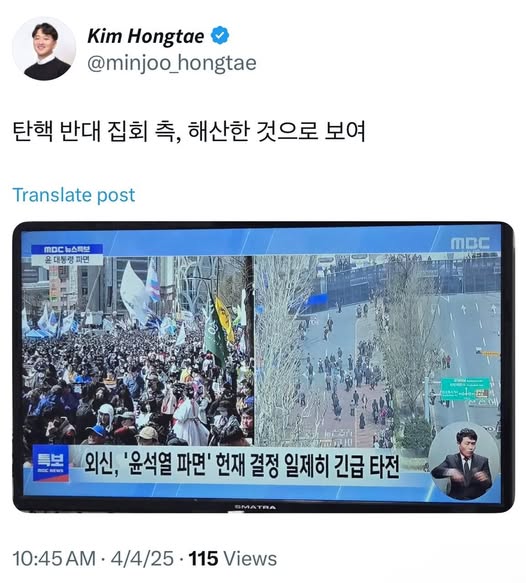This screenshot has height=583, width=526.
Task: Click the yellow flag in the crowd
Action: [225, 319]
